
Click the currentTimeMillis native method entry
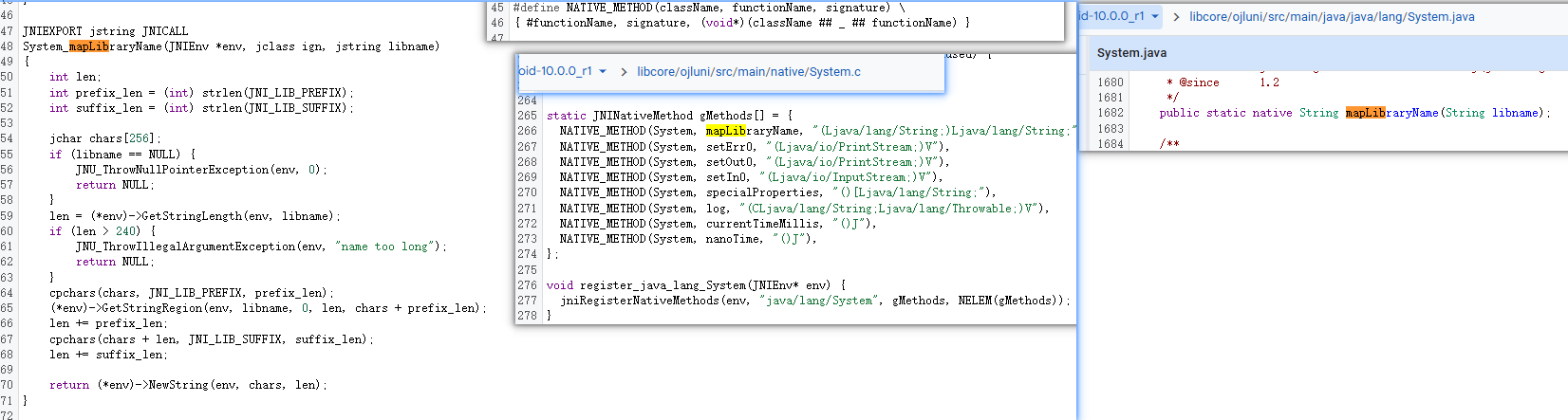[x=763, y=224]
